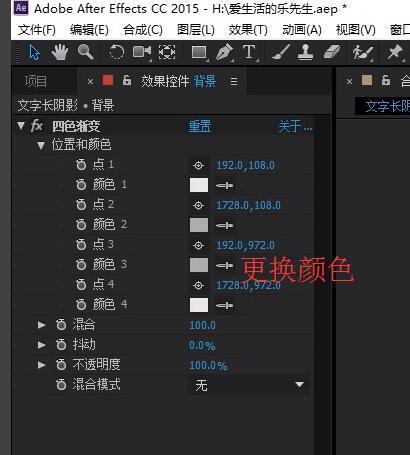Select the Horizontal Type tool
410x455 pixels.
click(x=249, y=52)
